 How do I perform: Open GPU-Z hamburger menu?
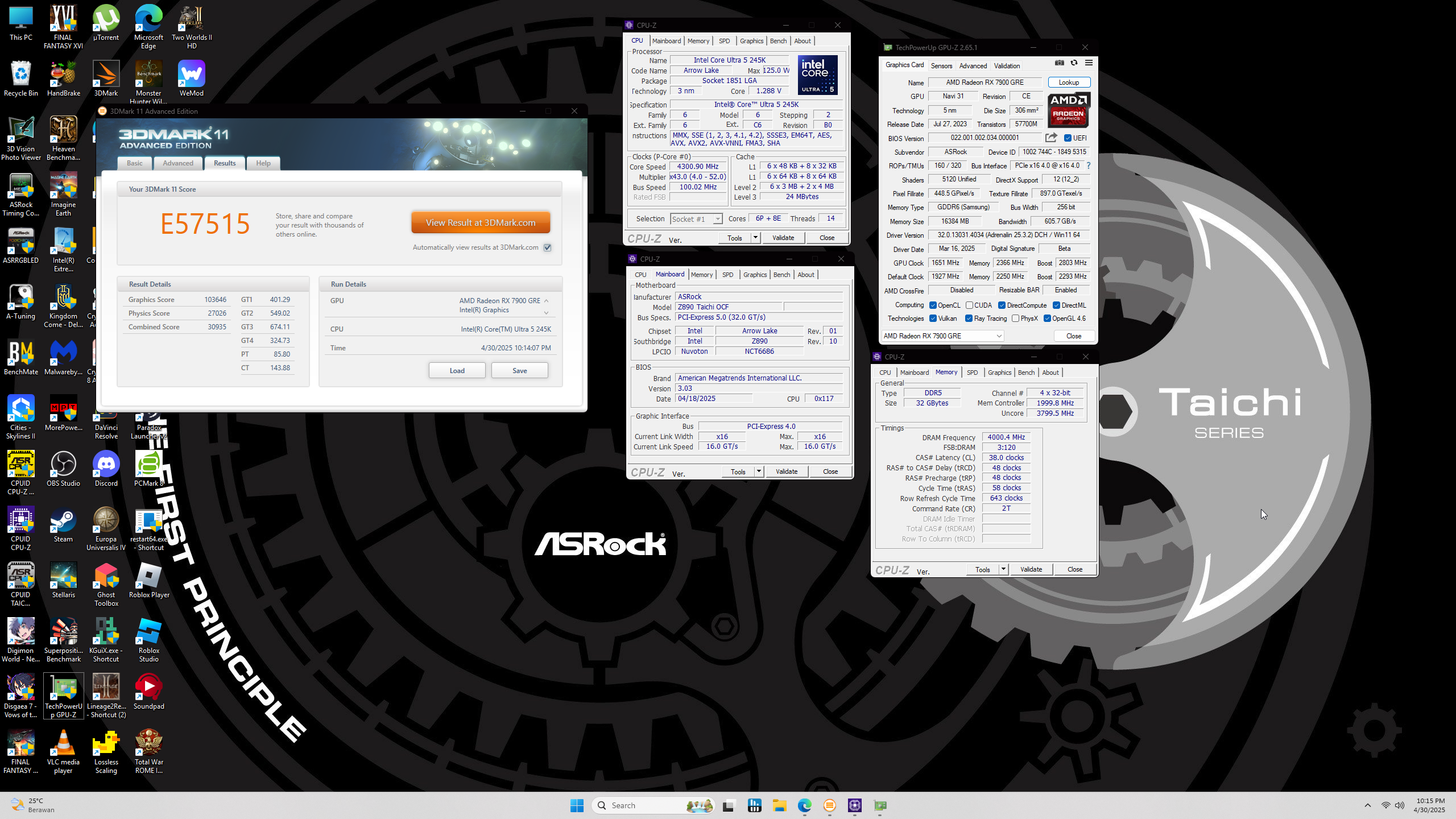click(x=1089, y=63)
